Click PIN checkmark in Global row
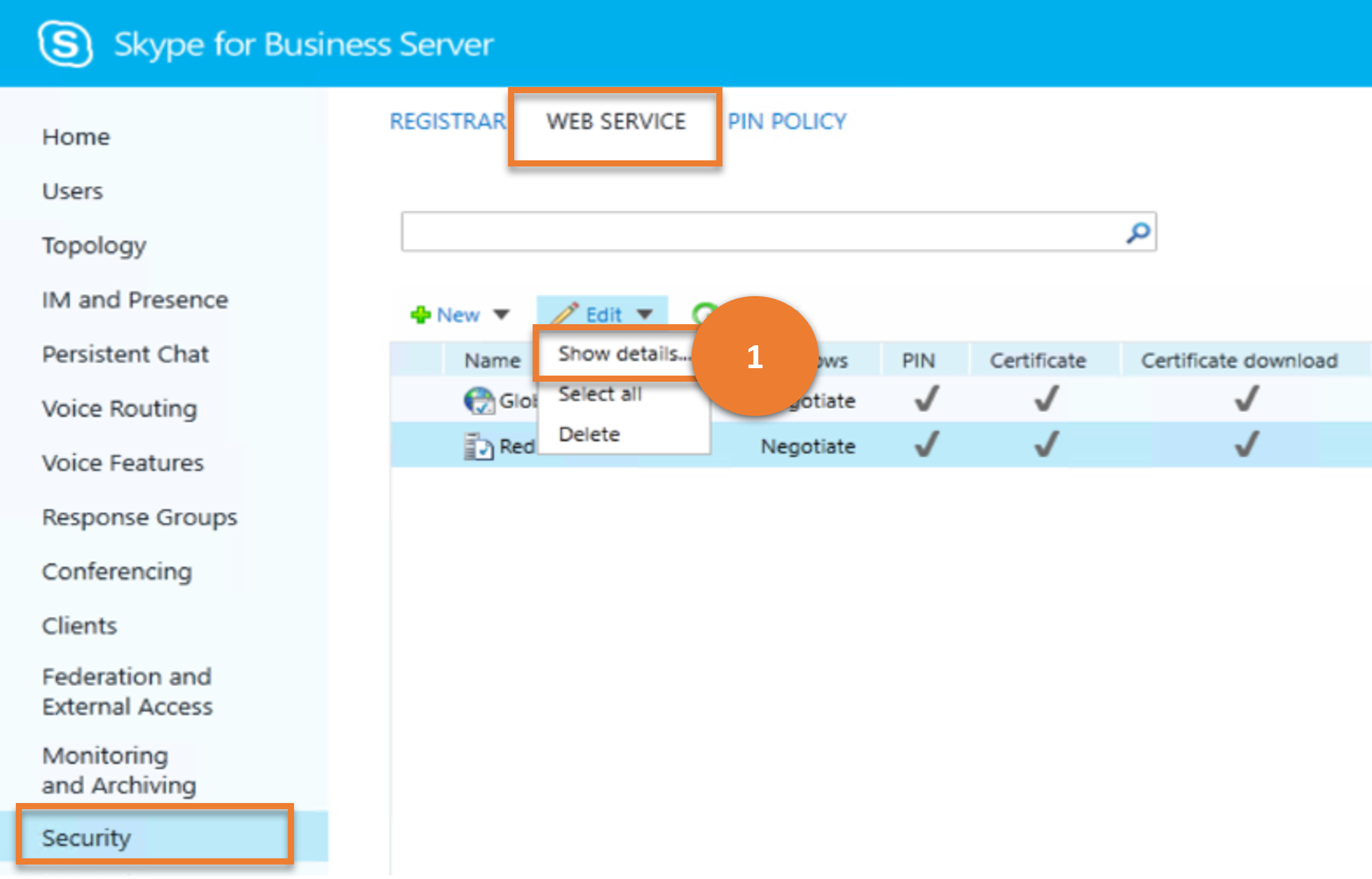Screen dimensions: 1372x879 tap(927, 399)
